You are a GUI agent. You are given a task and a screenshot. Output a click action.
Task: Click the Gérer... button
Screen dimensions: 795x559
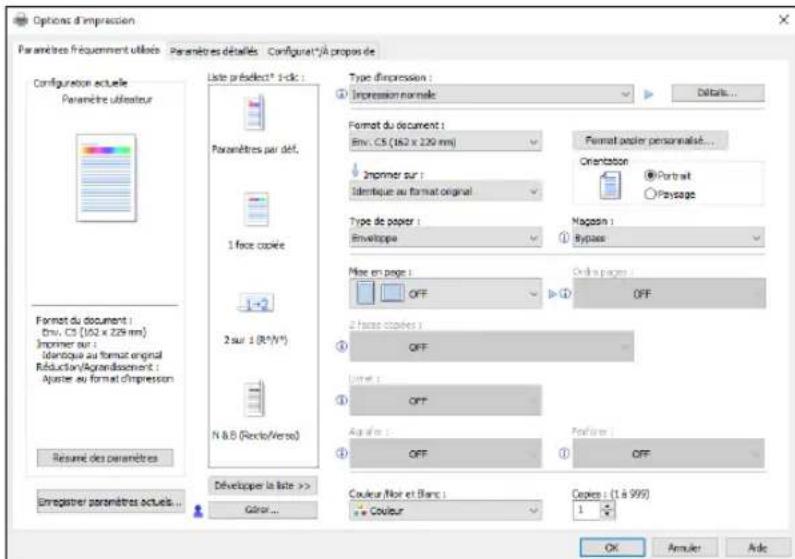coord(263,510)
